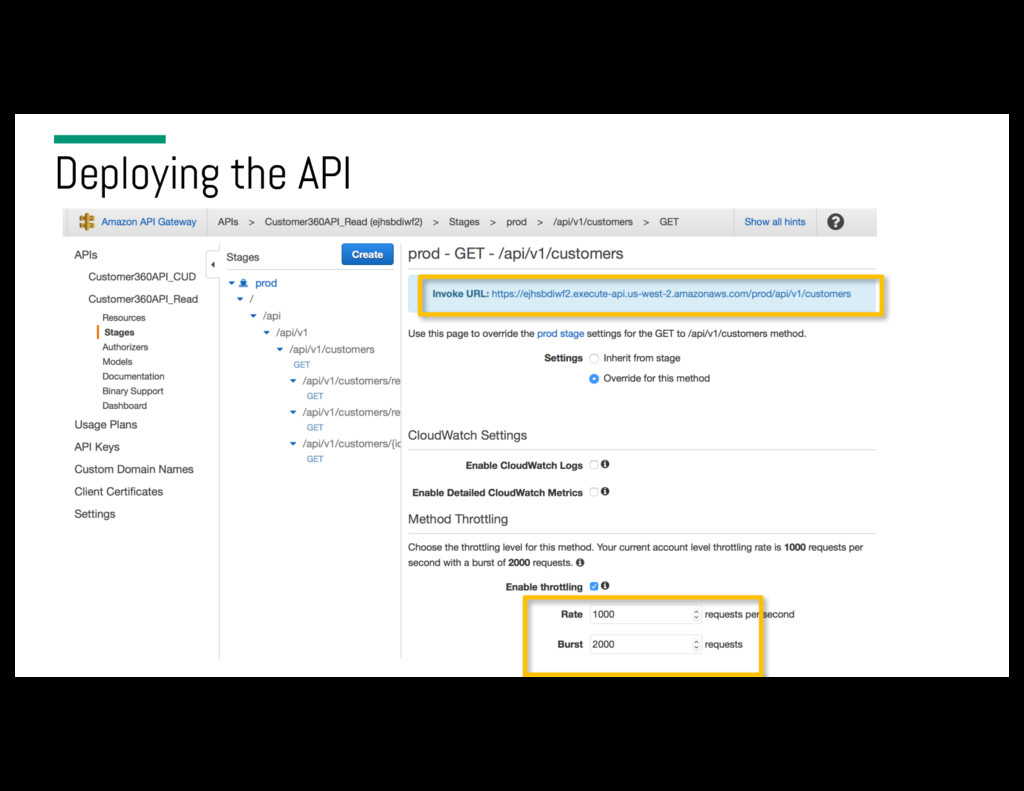Viewport: 1024px width, 791px height.
Task: Click Customer360API_Read in the breadcrumb
Action: pos(344,222)
